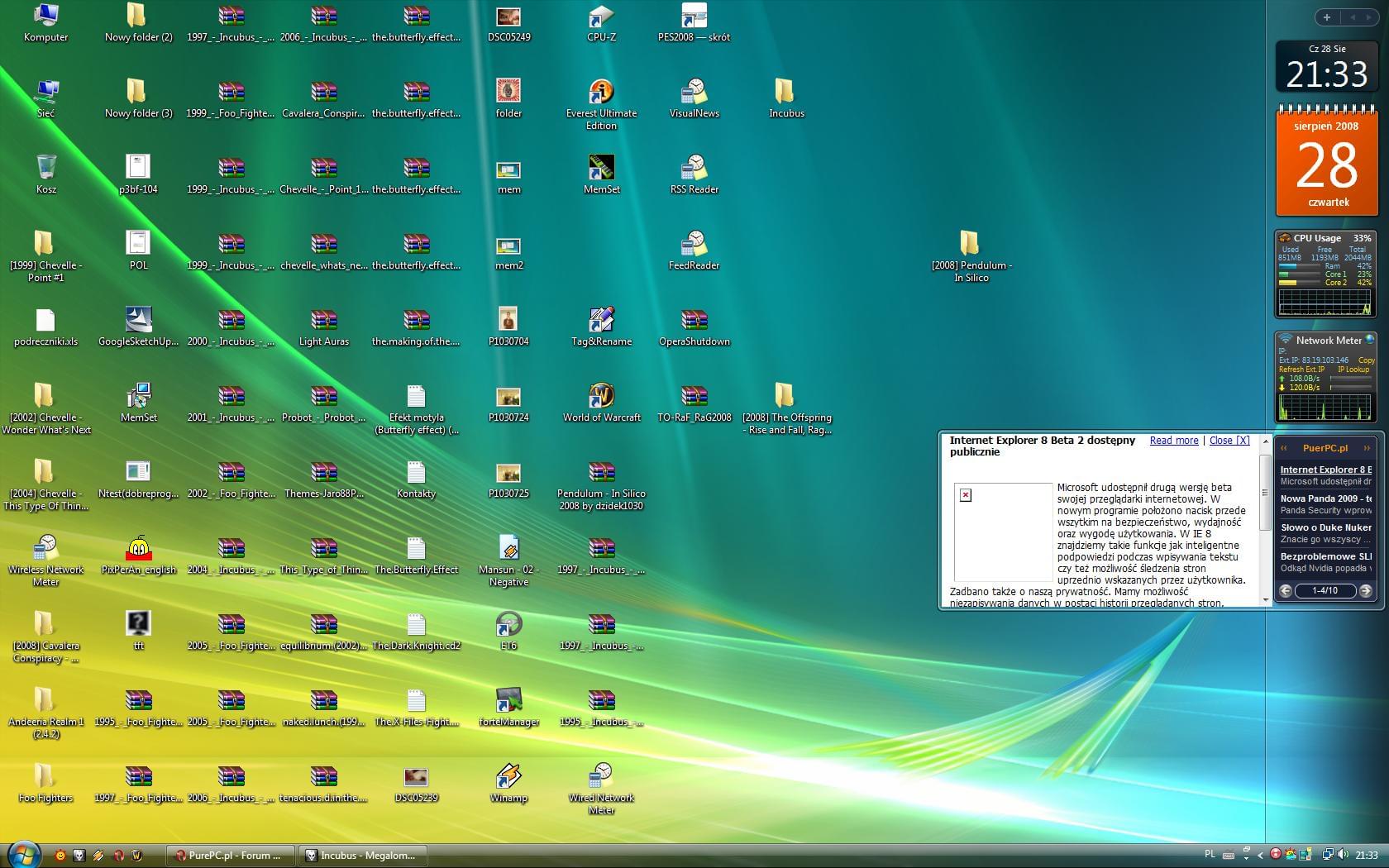Select the PixPerAn_english icon
Image resolution: width=1389 pixels, height=868 pixels.
click(x=138, y=556)
